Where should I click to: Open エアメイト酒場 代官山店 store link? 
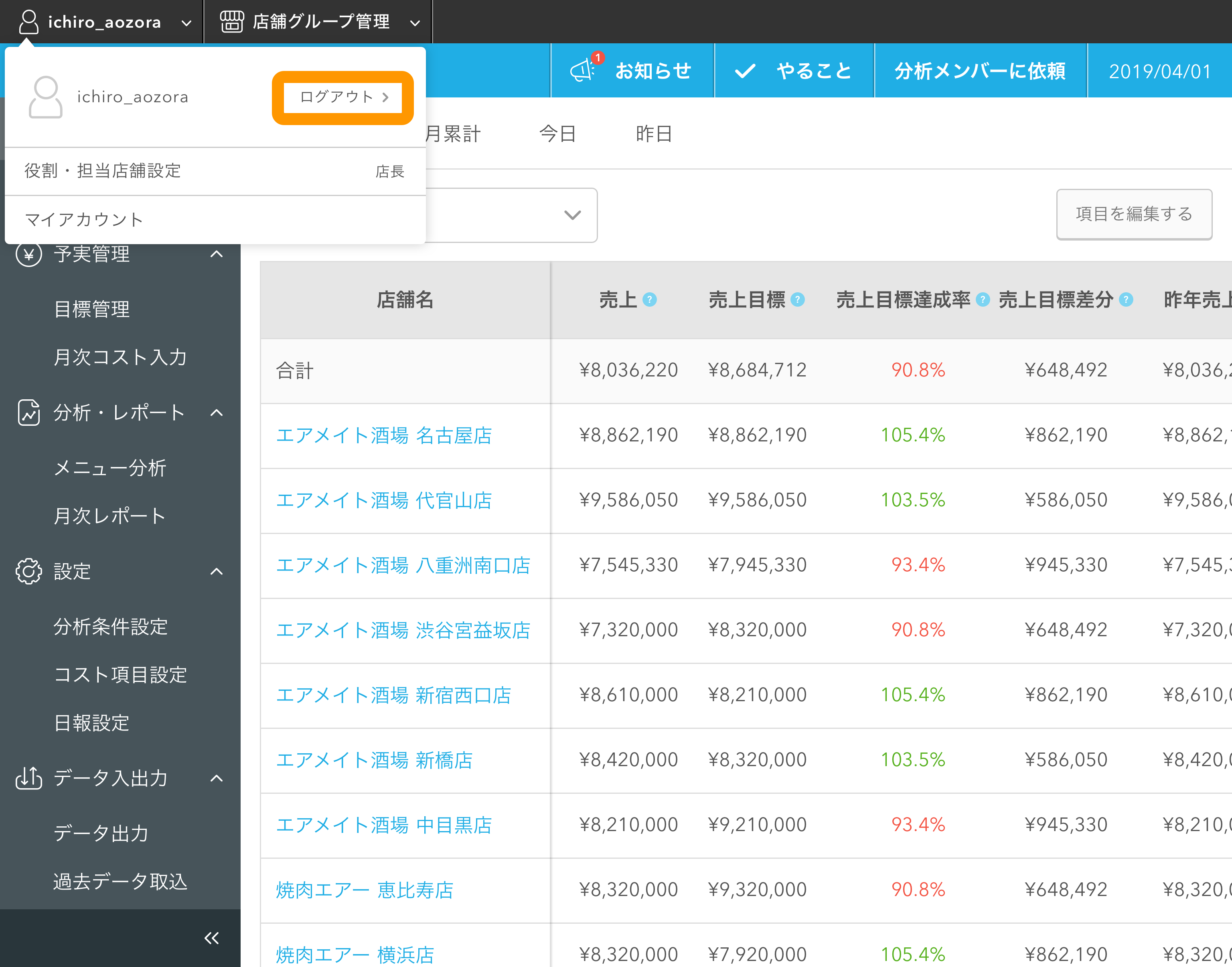384,500
